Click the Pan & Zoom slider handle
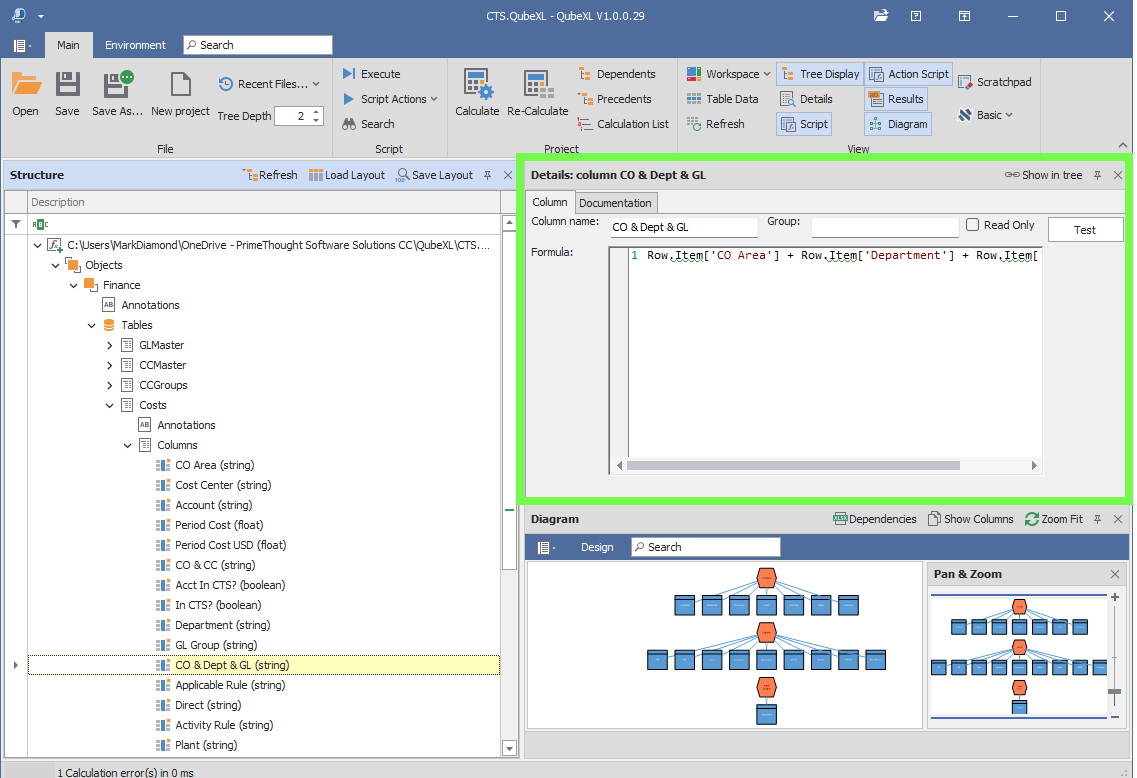Viewport: 1137px width, 778px height. click(1114, 691)
